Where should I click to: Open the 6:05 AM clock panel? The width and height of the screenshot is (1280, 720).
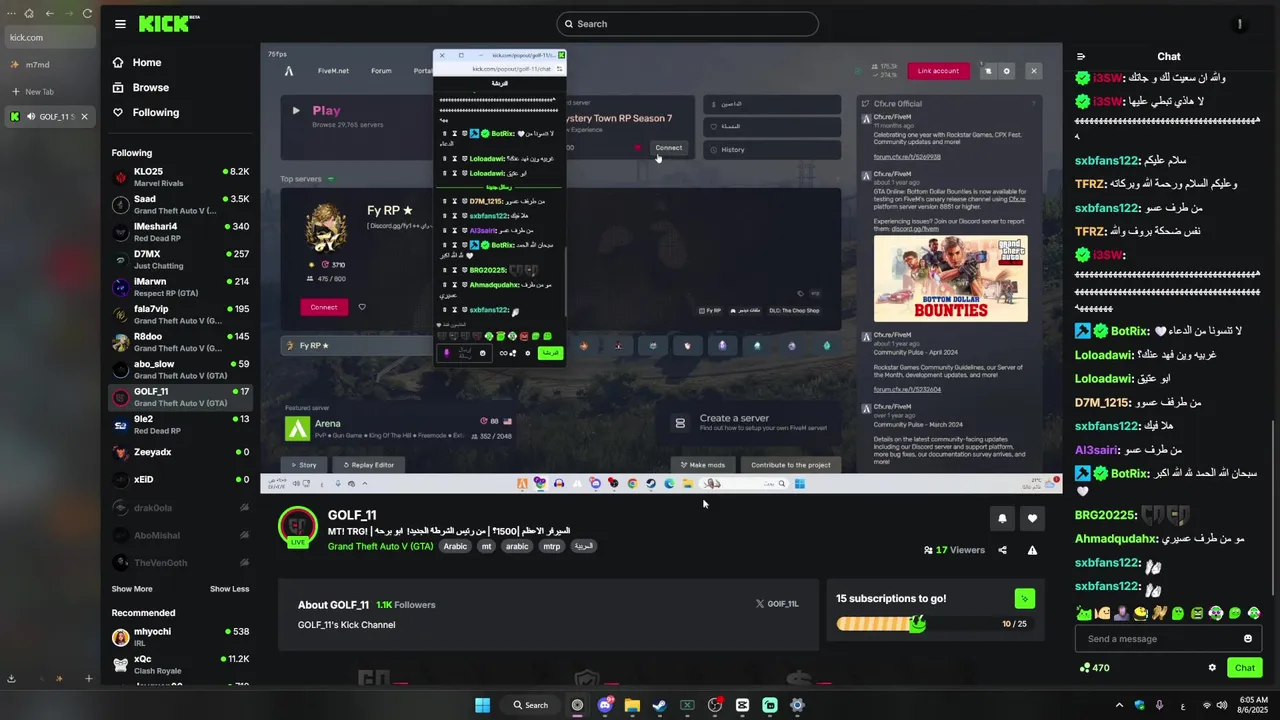[1253, 705]
